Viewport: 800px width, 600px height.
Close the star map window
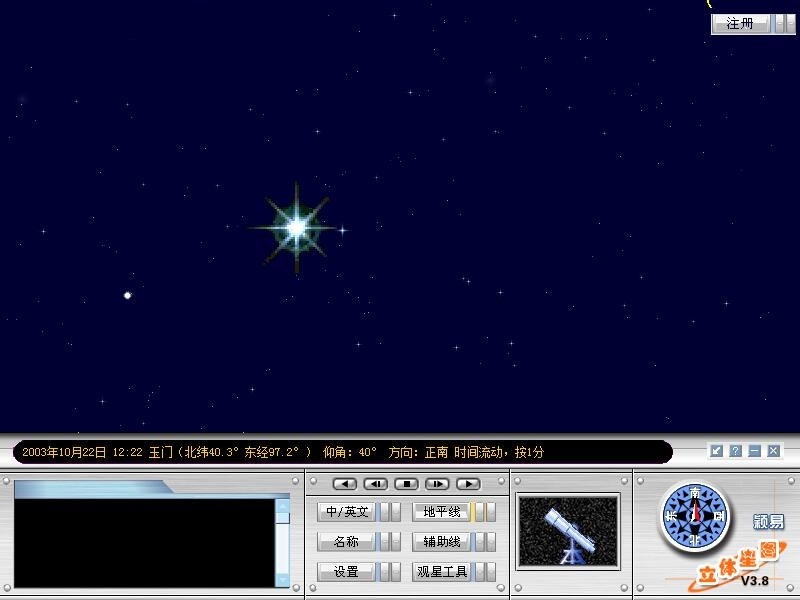pos(773,451)
